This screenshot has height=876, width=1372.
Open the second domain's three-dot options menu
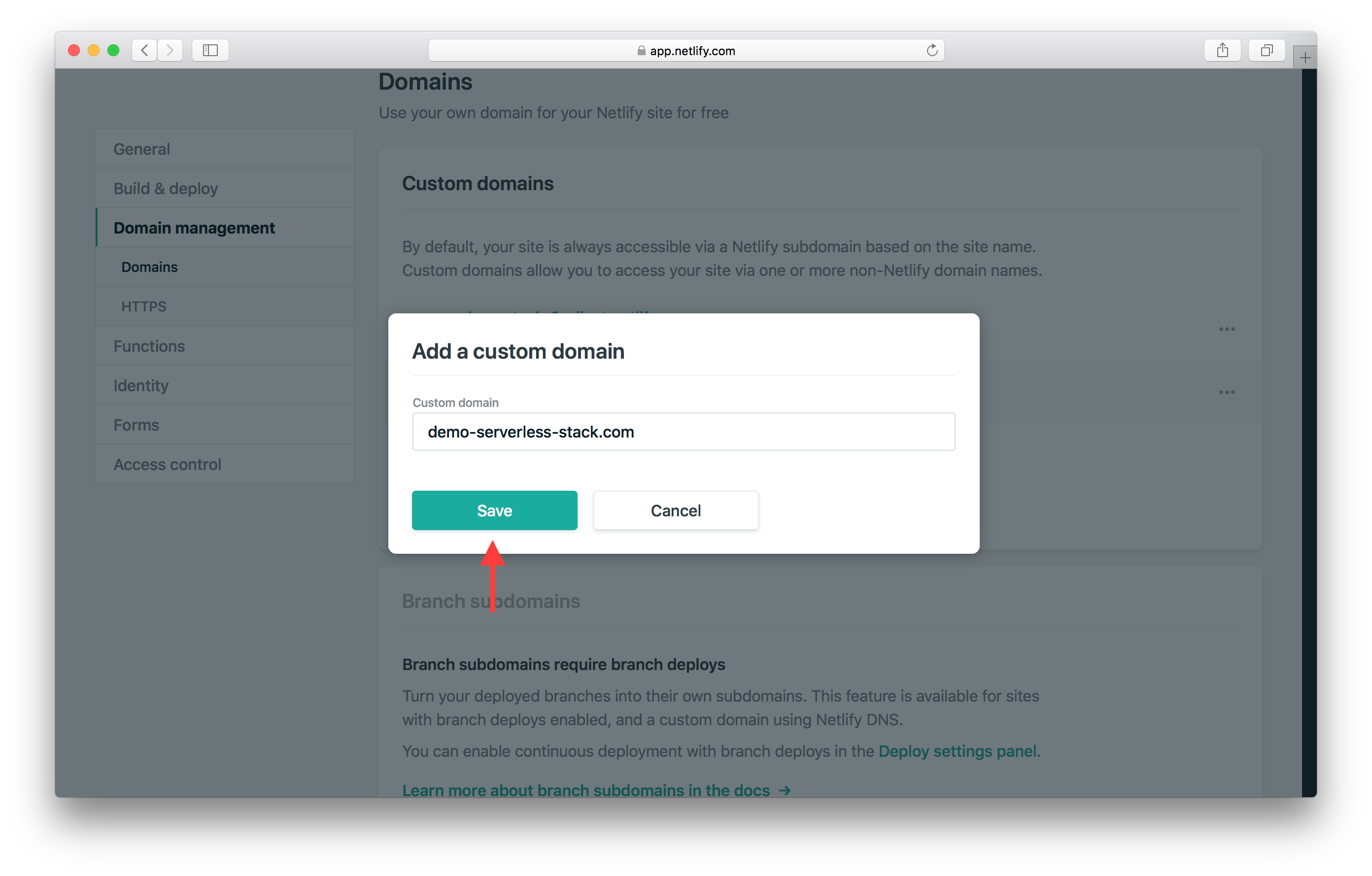(x=1226, y=392)
